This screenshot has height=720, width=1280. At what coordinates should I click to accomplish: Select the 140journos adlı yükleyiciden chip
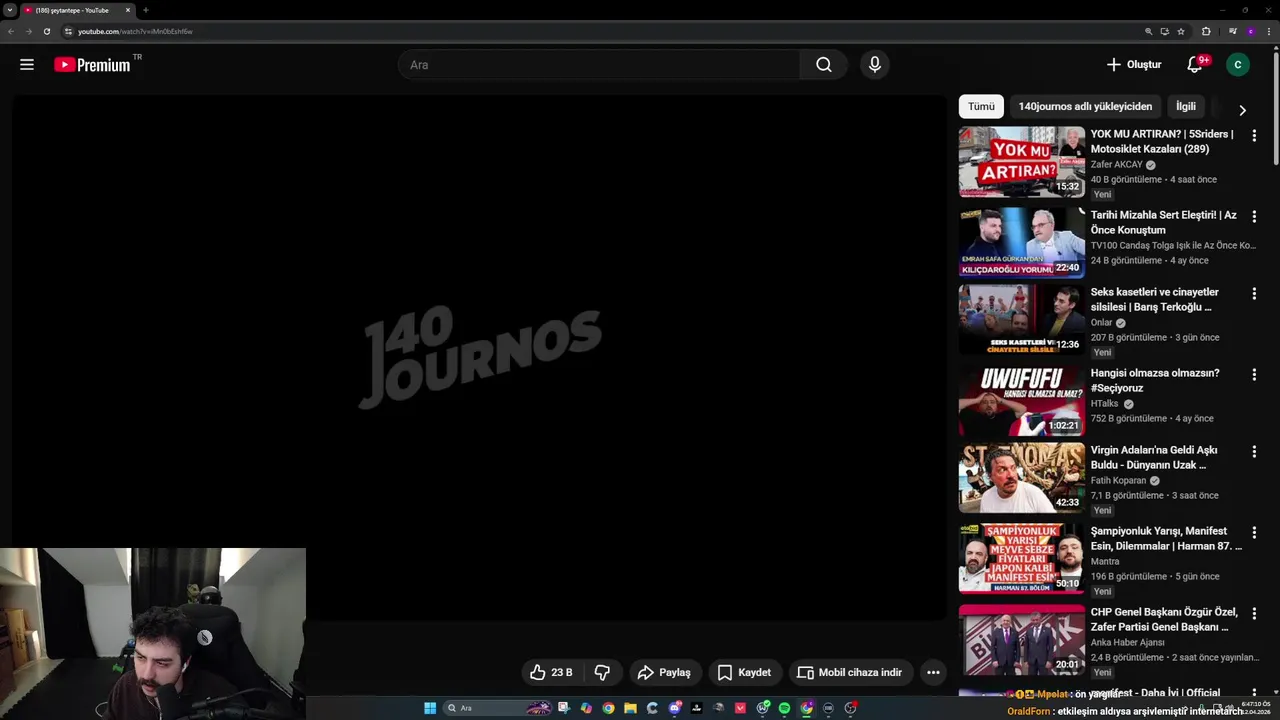pyautogui.click(x=1085, y=106)
